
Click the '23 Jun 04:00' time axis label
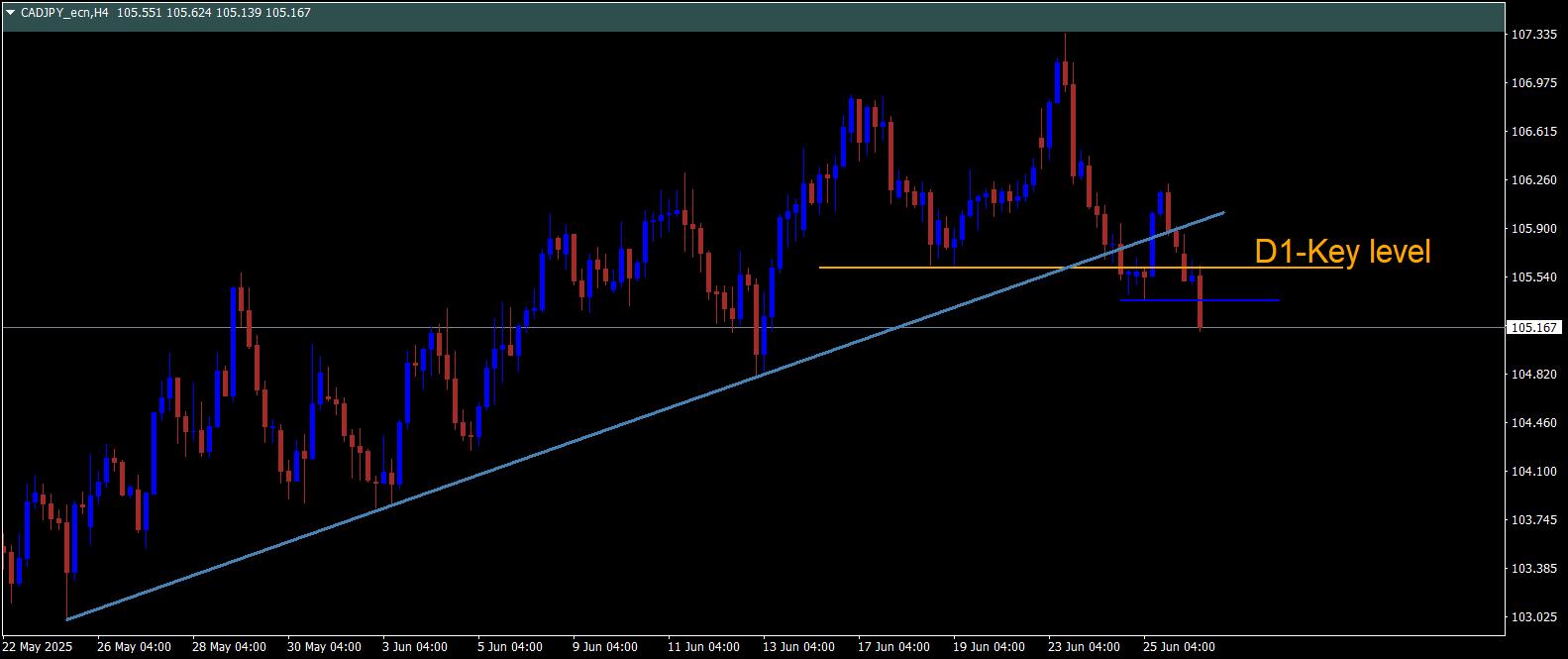click(x=1085, y=647)
